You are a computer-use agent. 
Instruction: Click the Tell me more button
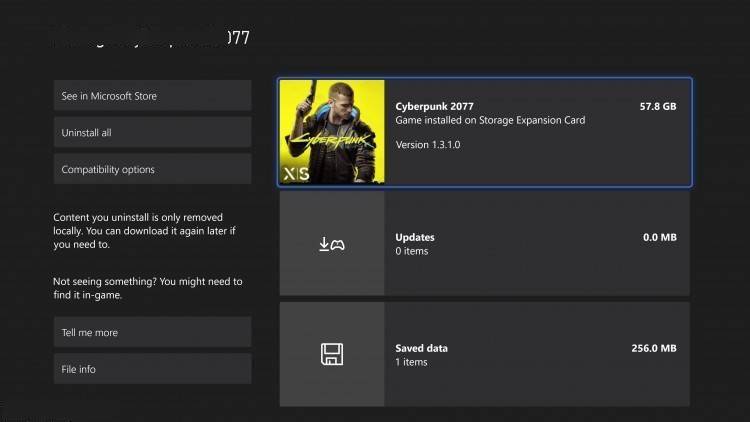152,332
